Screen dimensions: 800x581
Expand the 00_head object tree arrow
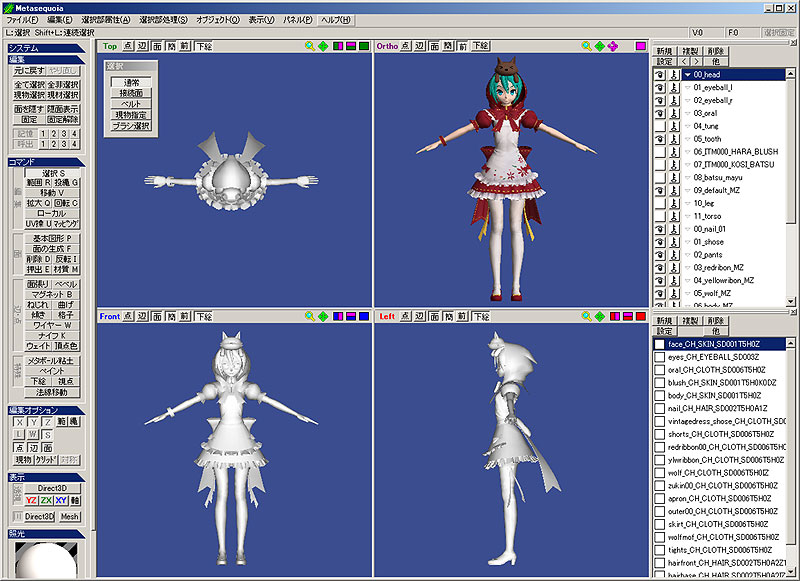click(x=687, y=74)
